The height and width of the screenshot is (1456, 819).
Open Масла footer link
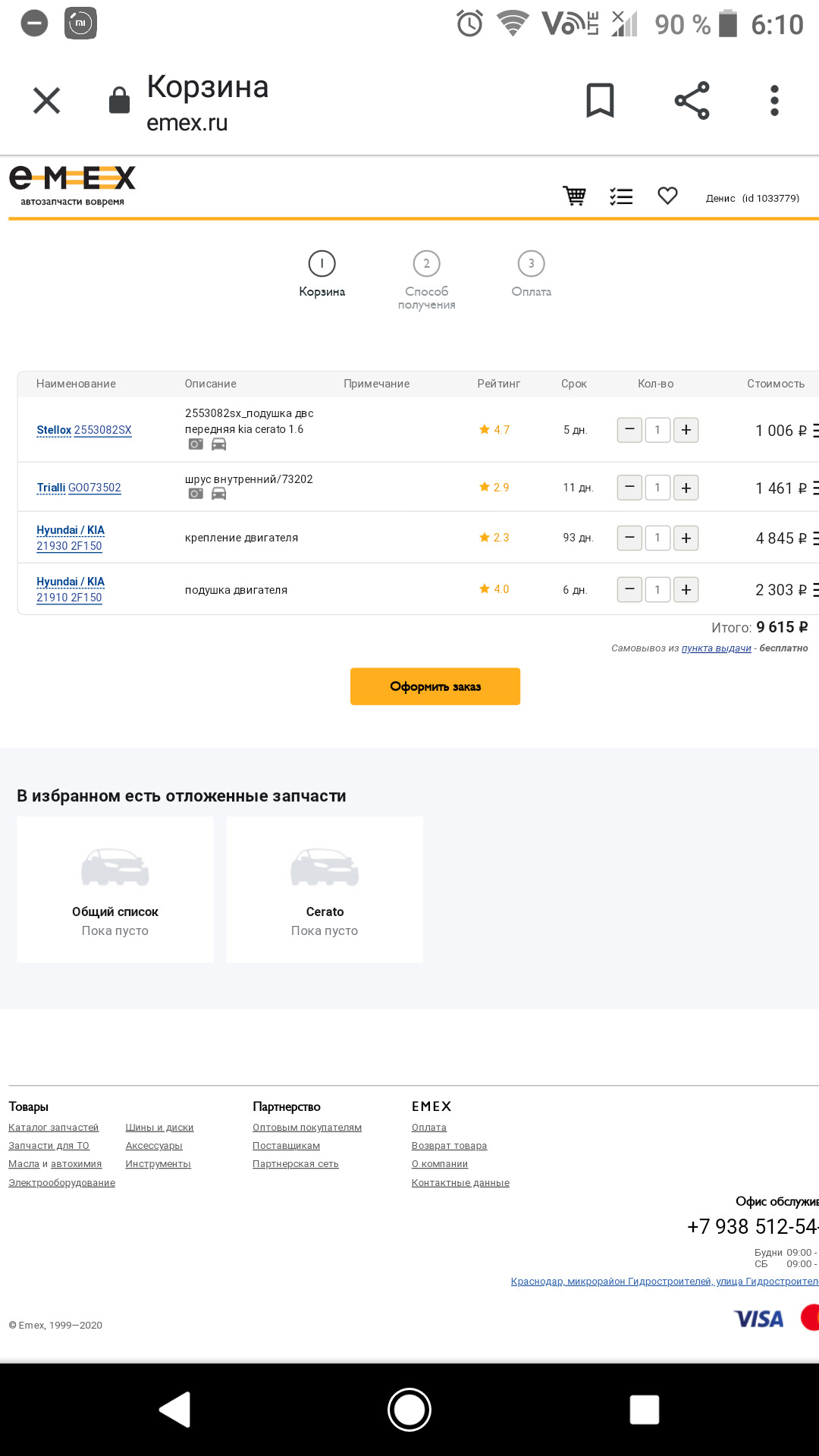[x=24, y=1164]
